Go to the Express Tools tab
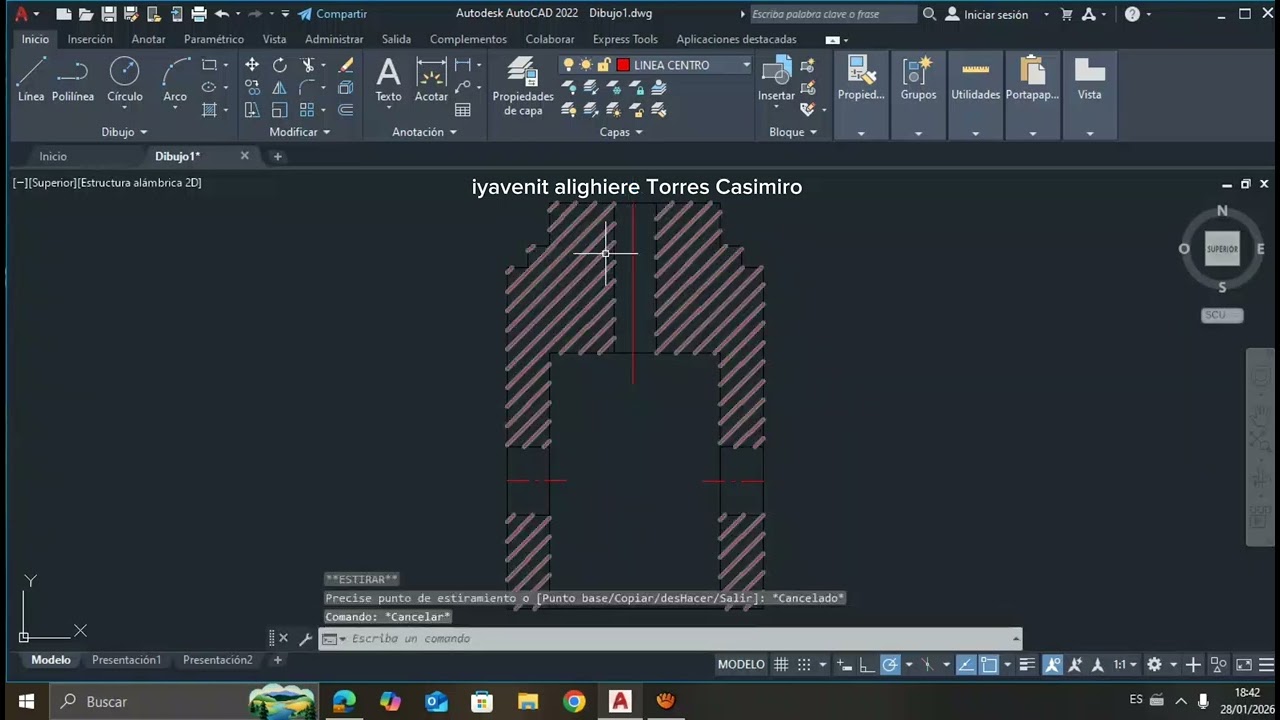 [625, 39]
